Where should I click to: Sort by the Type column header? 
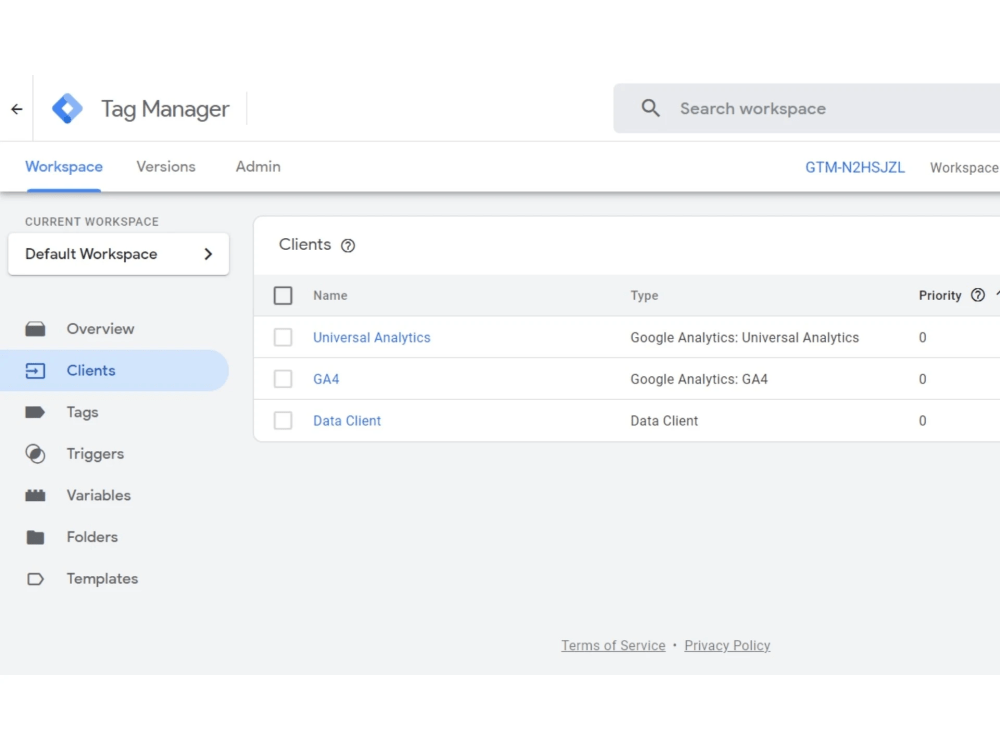pos(644,295)
